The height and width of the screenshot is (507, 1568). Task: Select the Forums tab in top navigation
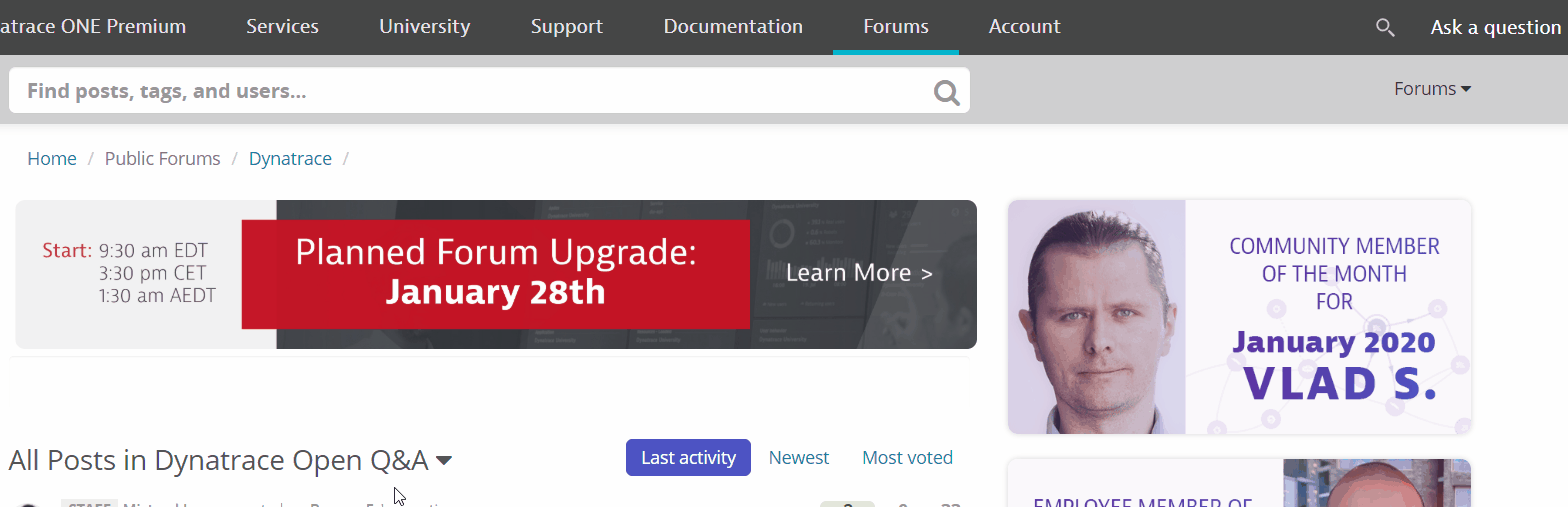(896, 27)
